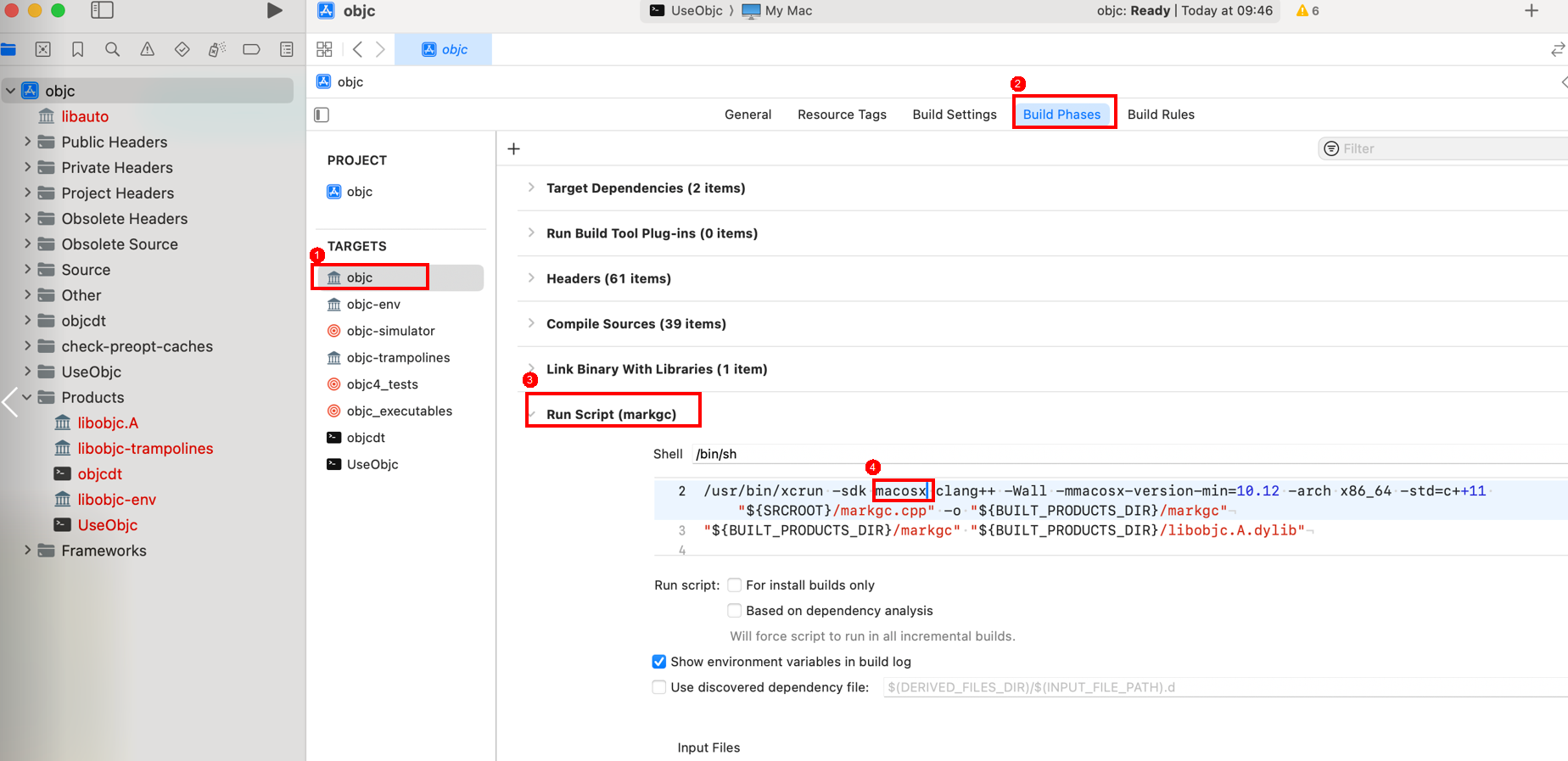Screen dimensions: 1568x761
Task: Run the build with the play button
Action: coord(274,10)
